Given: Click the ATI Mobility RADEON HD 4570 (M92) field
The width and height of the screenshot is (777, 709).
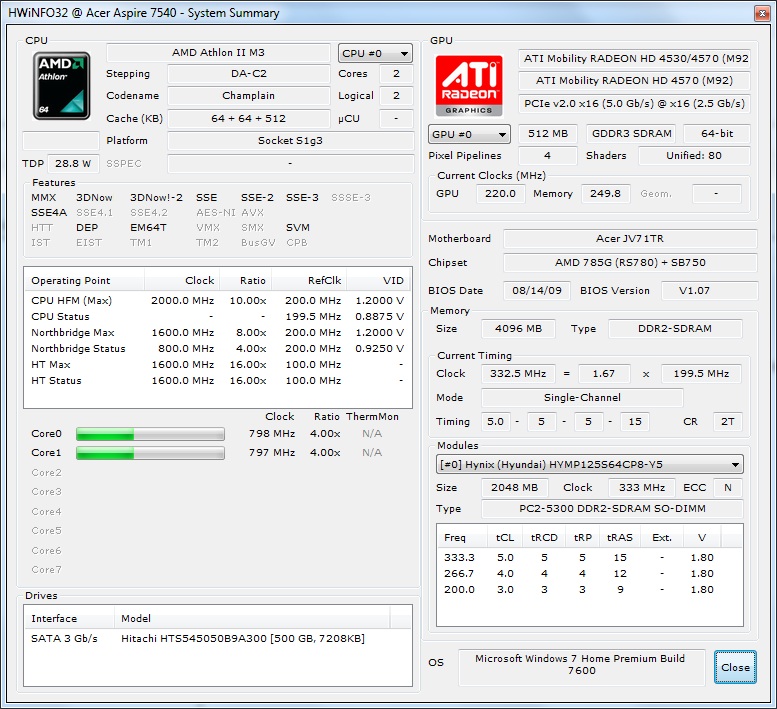Looking at the screenshot, I should tap(634, 81).
